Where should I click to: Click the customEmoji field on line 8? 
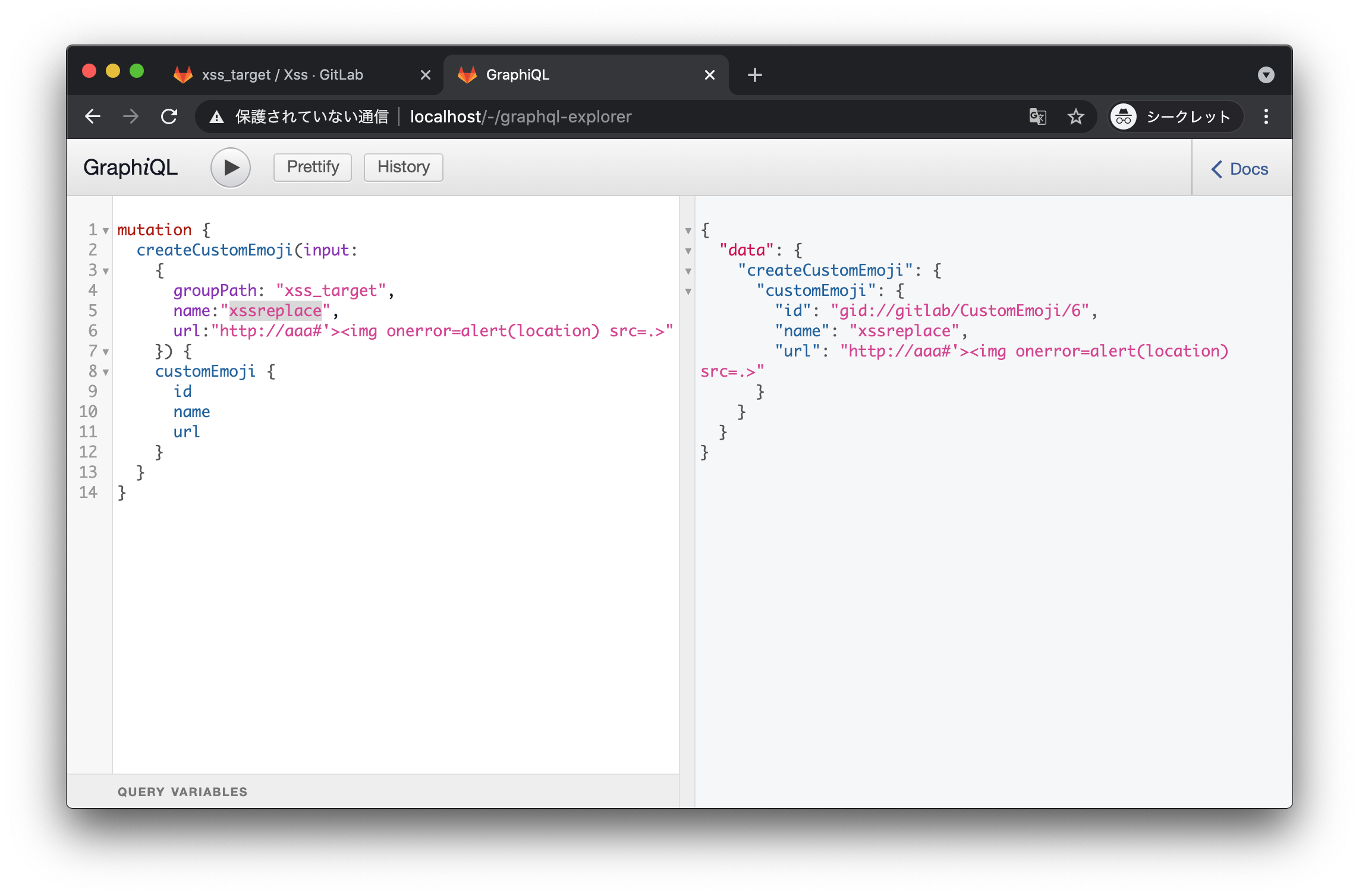tap(205, 371)
